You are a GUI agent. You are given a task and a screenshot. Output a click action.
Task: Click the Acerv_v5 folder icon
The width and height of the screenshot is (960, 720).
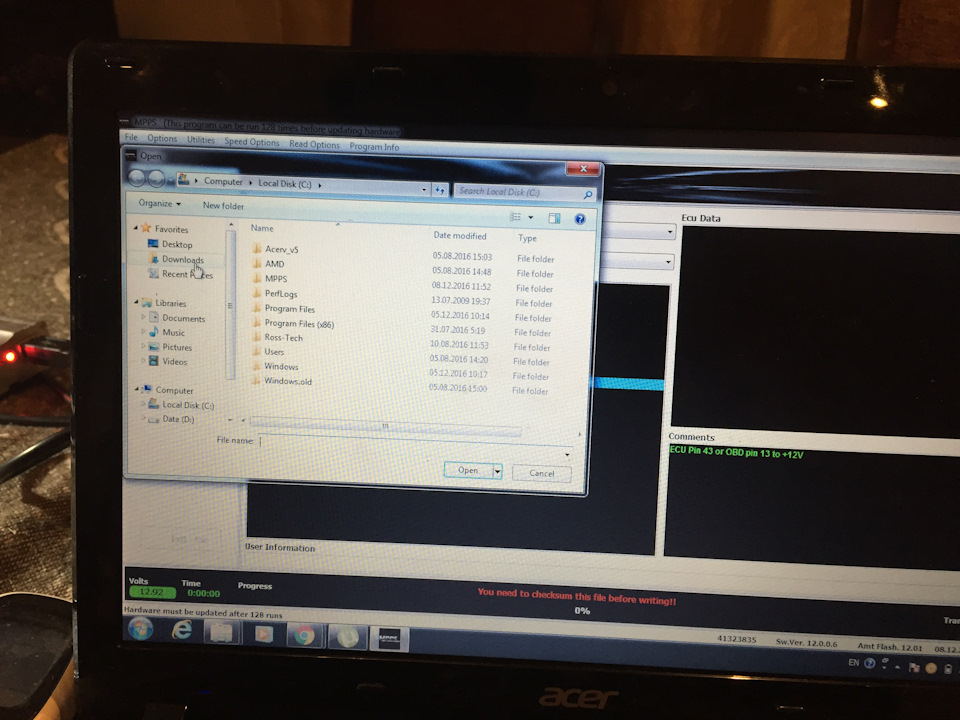pos(257,249)
